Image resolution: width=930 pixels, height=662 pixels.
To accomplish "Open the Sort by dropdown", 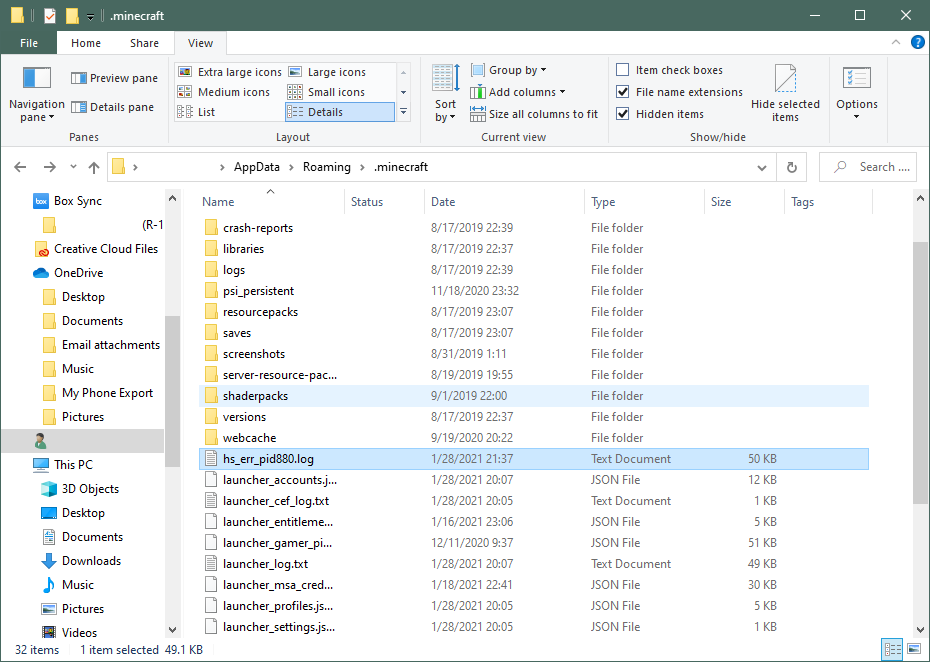I will [444, 93].
